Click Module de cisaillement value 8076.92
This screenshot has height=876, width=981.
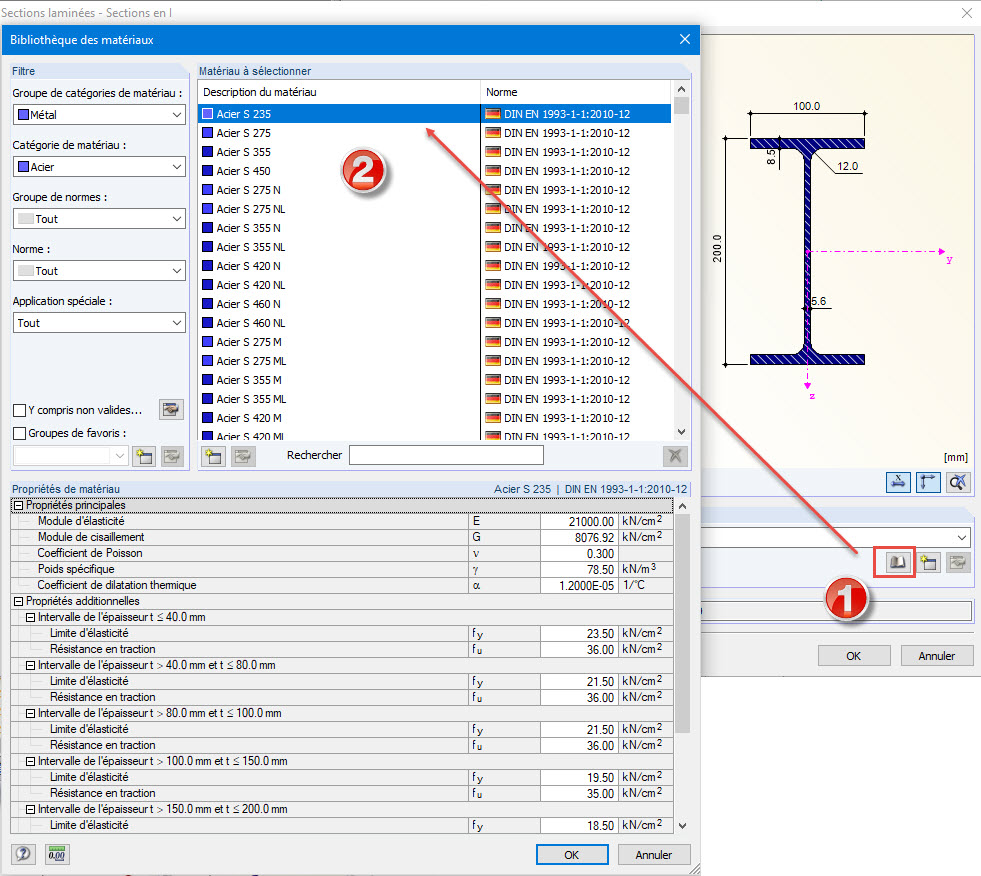click(579, 537)
